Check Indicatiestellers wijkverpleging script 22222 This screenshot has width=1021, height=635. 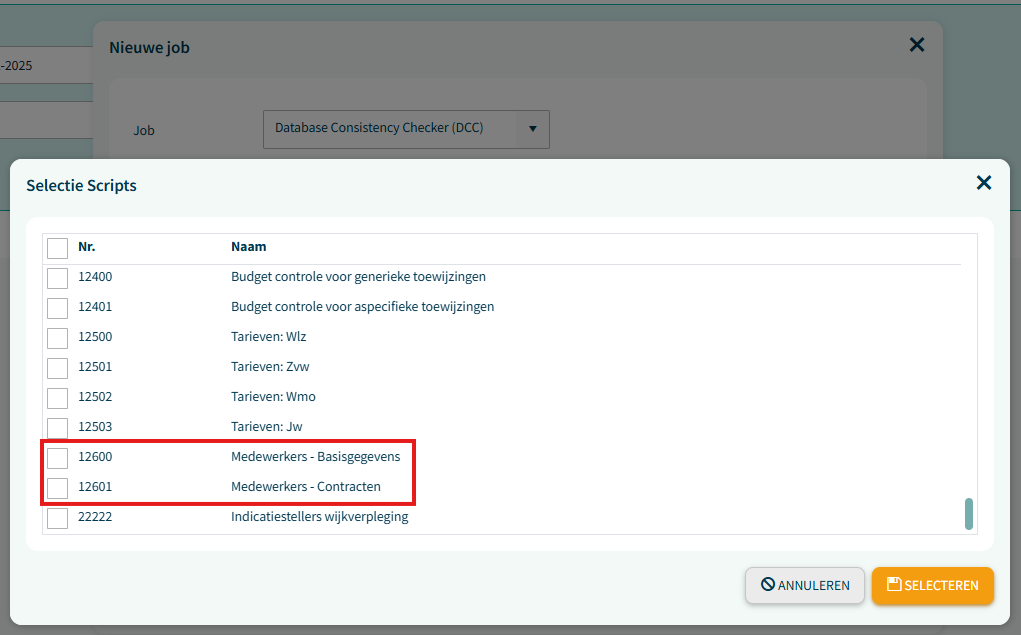pos(58,517)
